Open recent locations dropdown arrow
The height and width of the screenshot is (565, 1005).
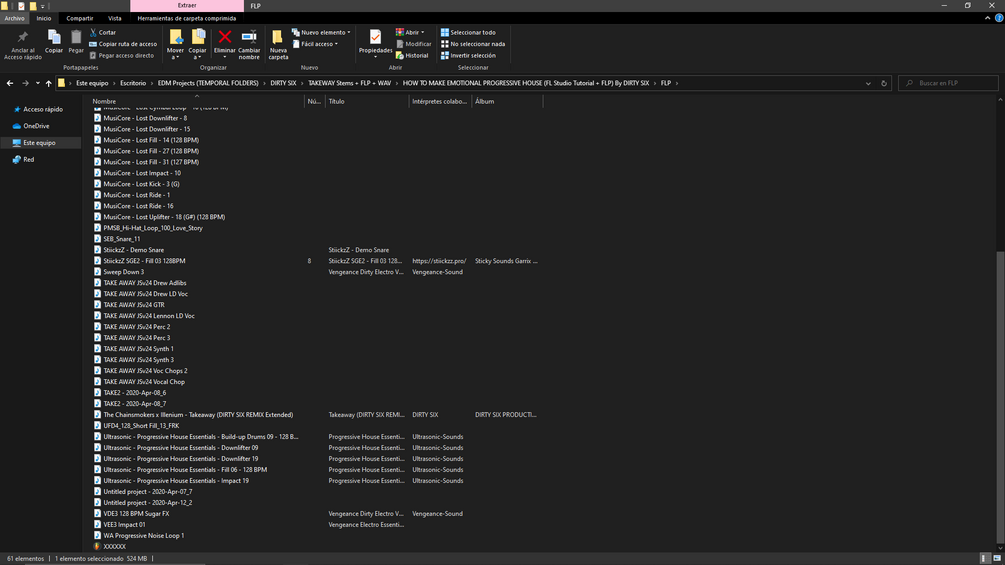point(37,83)
